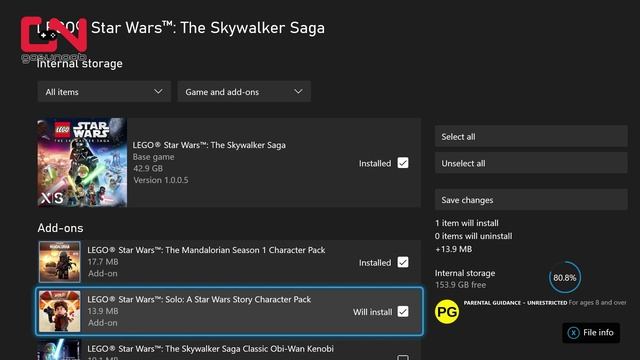The height and width of the screenshot is (360, 640).
Task: Click the '0 items will uninstall' text
Action: 473,236
